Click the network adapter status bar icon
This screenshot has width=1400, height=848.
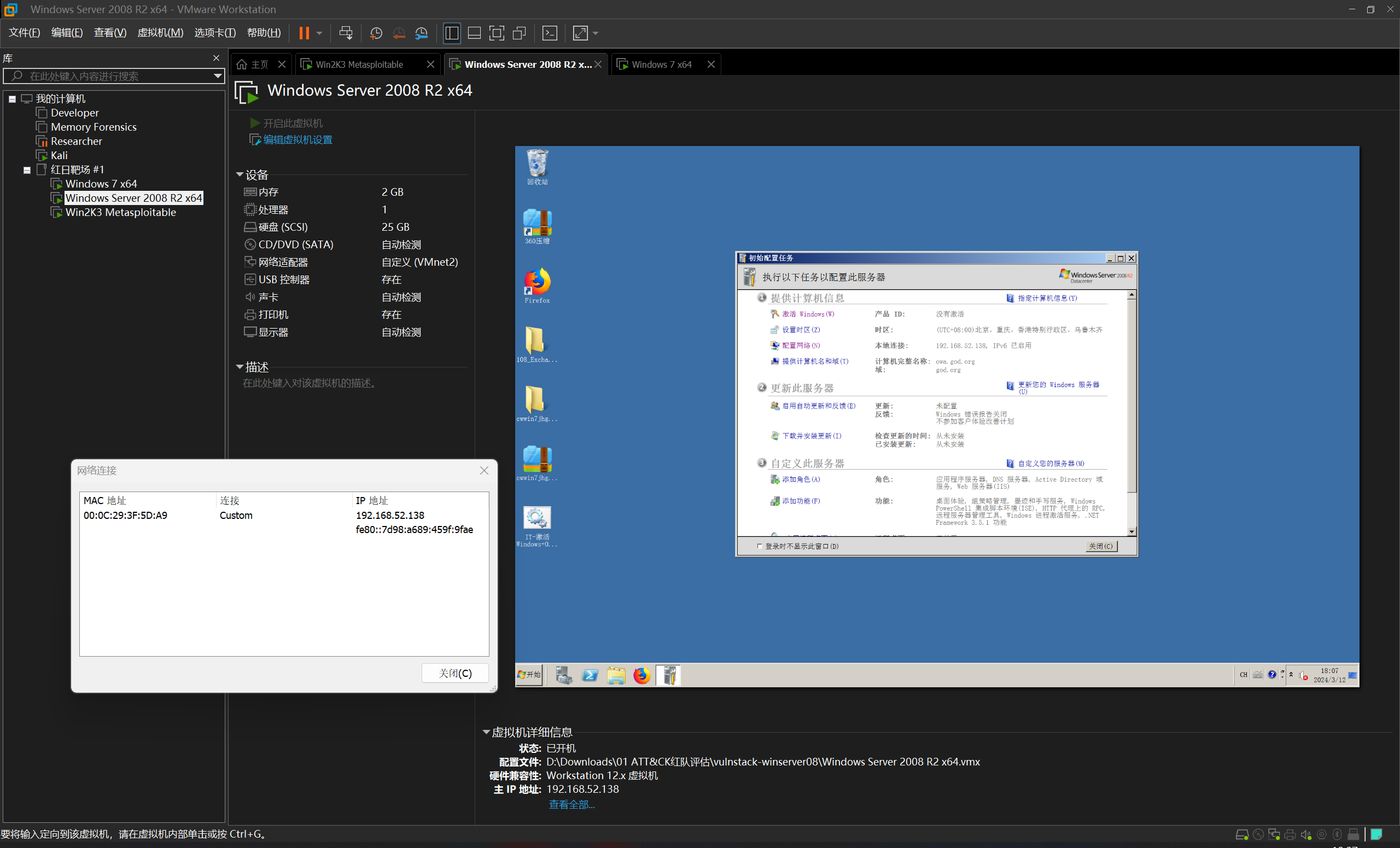click(x=1274, y=834)
